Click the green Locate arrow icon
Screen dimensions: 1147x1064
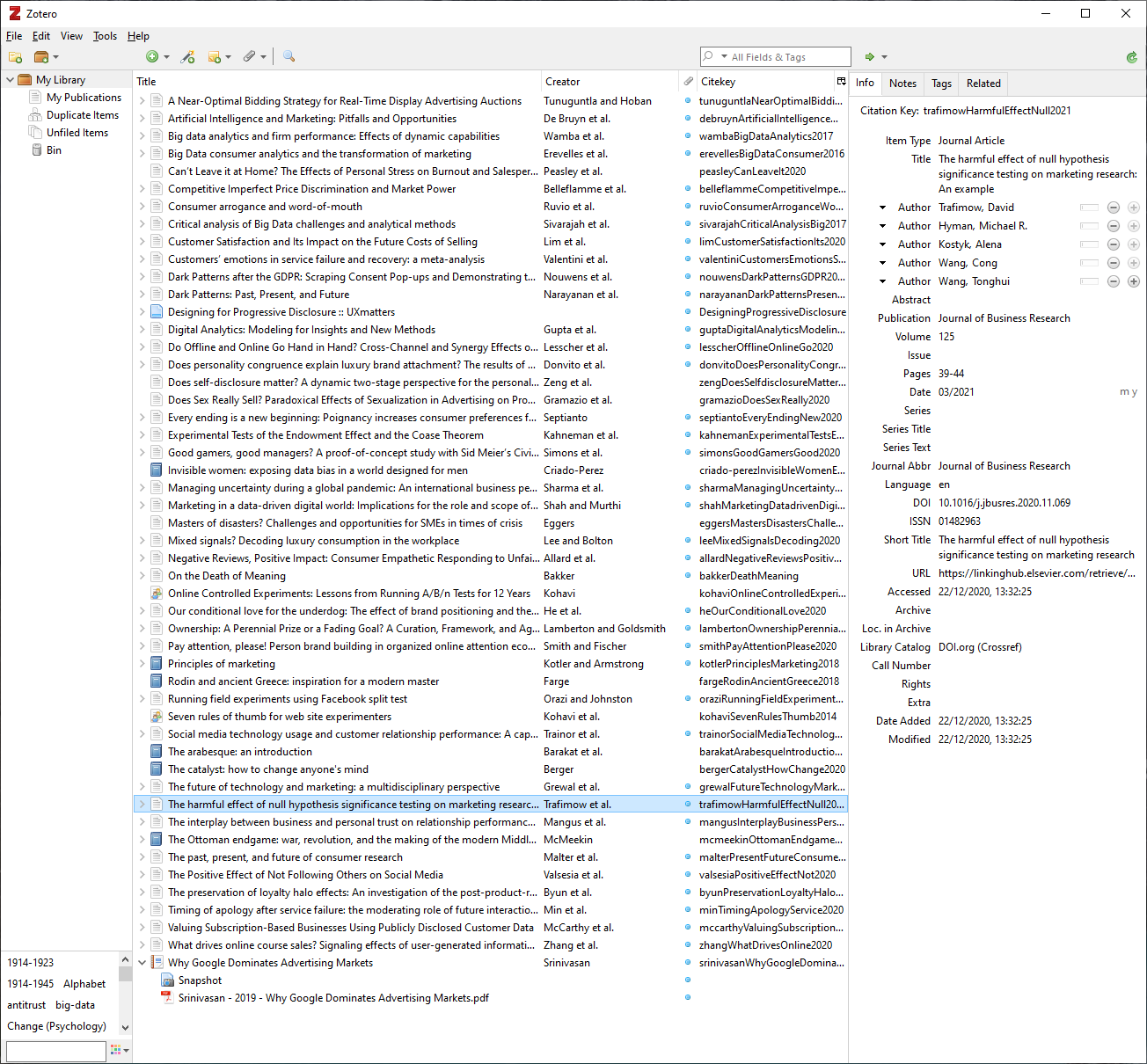point(870,57)
